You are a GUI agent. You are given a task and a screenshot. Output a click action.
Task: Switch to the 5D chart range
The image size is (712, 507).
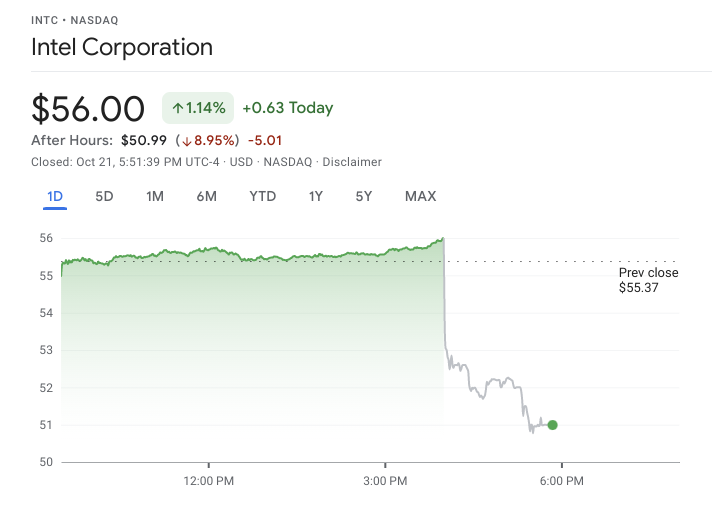pyautogui.click(x=104, y=197)
